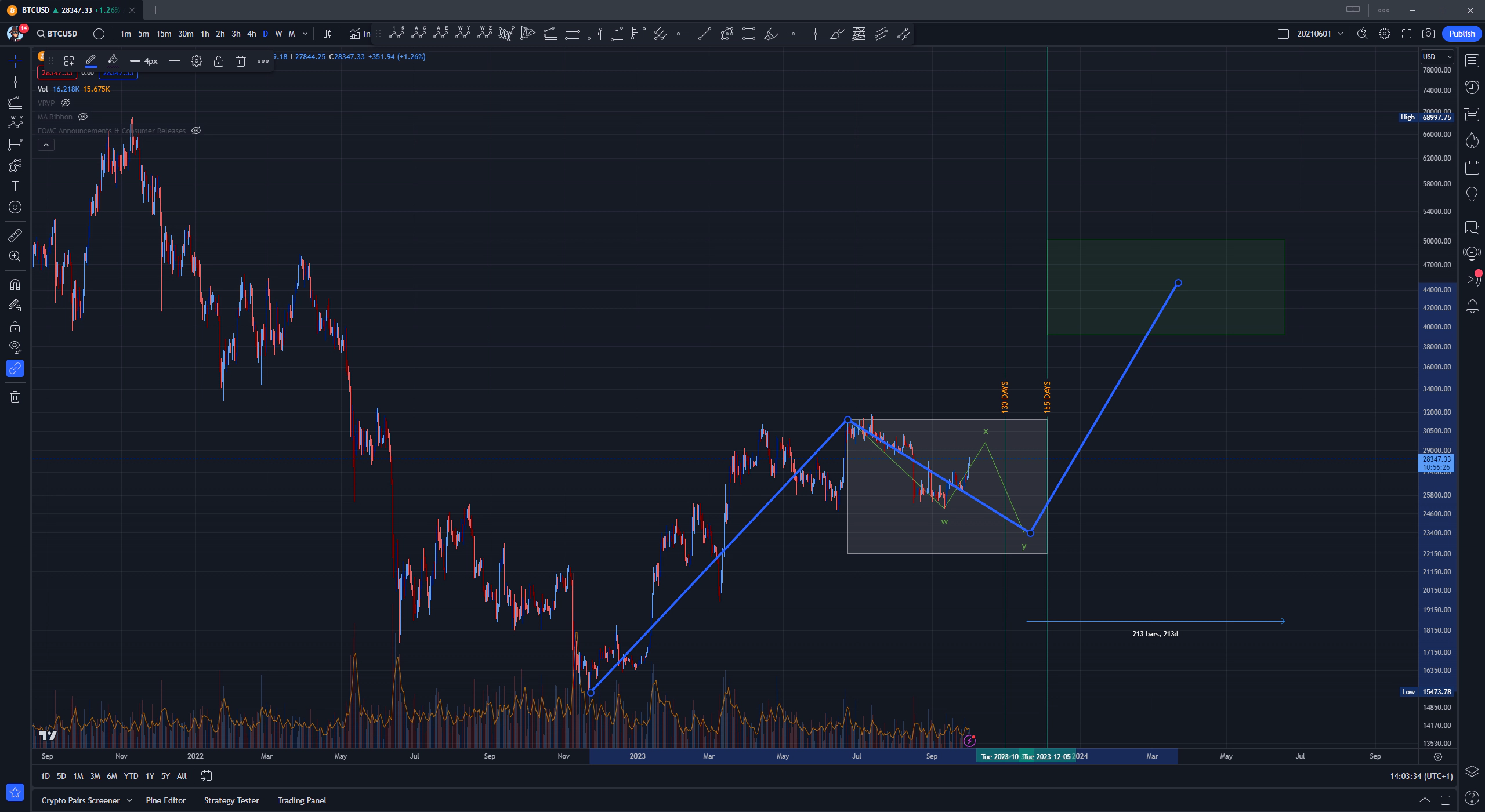The height and width of the screenshot is (812, 1485).
Task: Open the candlestick chart style selector
Action: 327,34
